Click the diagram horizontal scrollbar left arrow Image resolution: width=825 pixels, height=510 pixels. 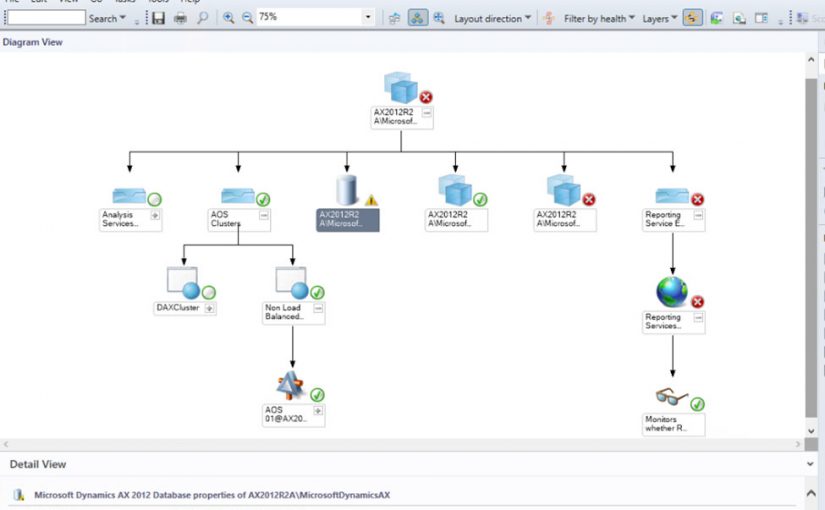[x=6, y=444]
